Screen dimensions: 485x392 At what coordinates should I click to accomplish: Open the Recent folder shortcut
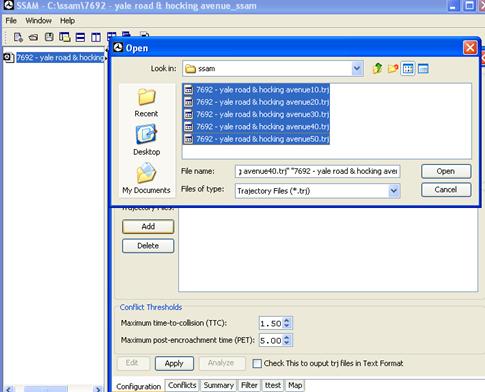pos(146,103)
